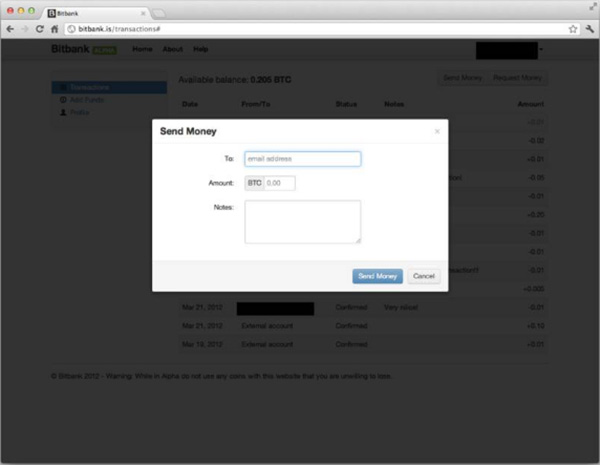Click the Amount column header
Screen dimensions: 600x465
pos(531,104)
